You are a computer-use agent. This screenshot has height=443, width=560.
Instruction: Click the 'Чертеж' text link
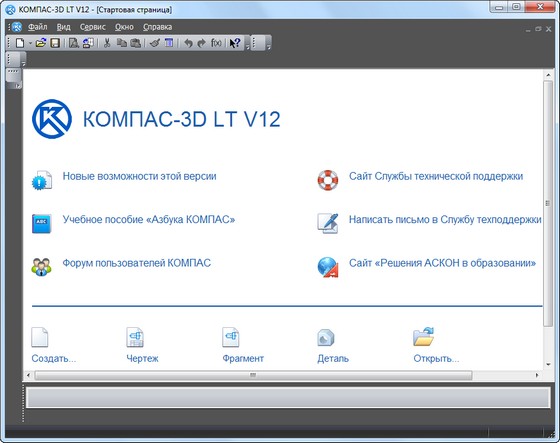(142, 358)
